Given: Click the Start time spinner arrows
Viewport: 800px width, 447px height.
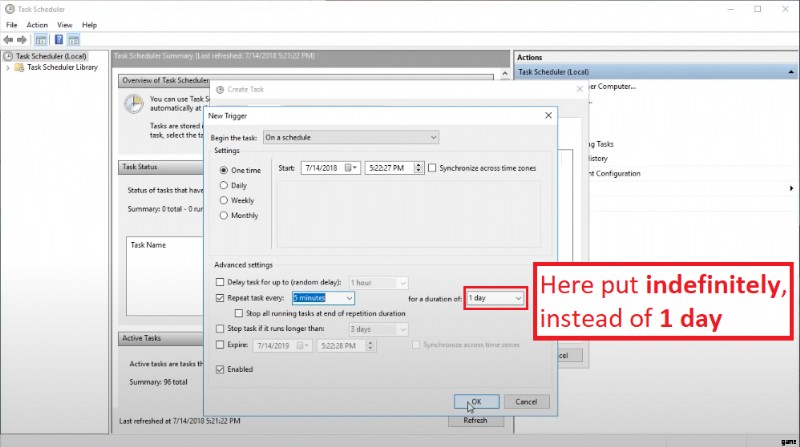Looking at the screenshot, I should [416, 168].
